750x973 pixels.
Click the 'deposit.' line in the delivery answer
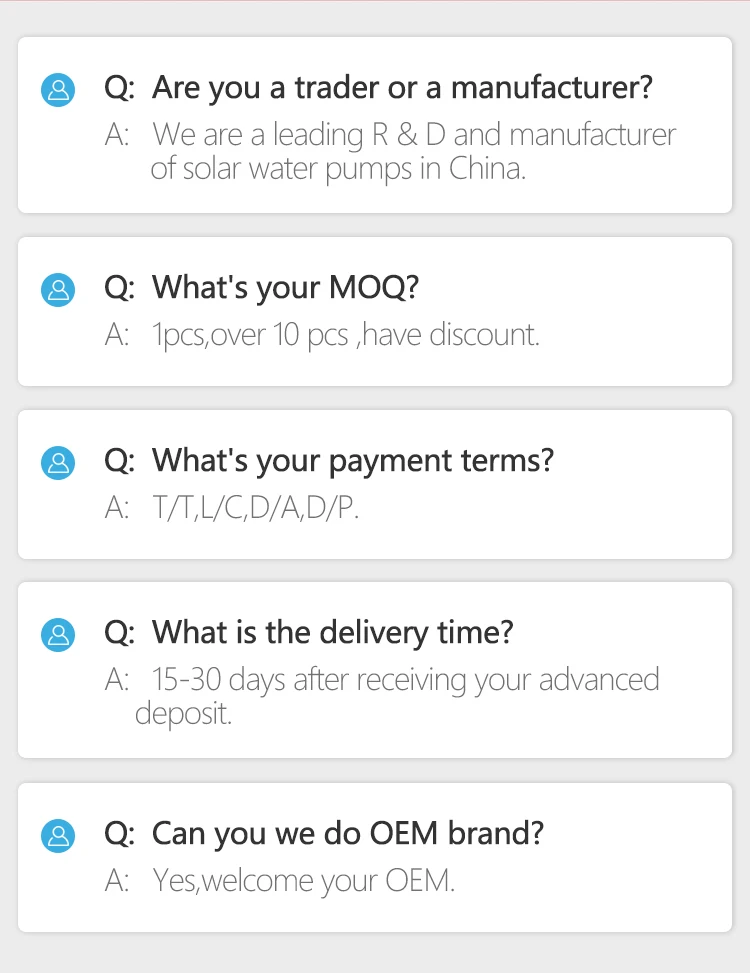point(183,714)
